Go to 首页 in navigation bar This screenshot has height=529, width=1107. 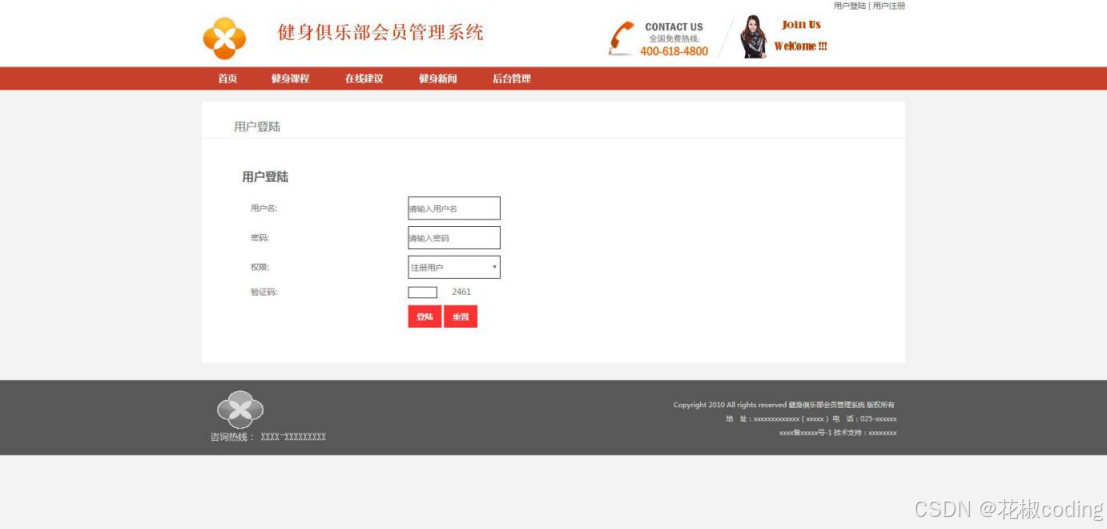pos(227,78)
